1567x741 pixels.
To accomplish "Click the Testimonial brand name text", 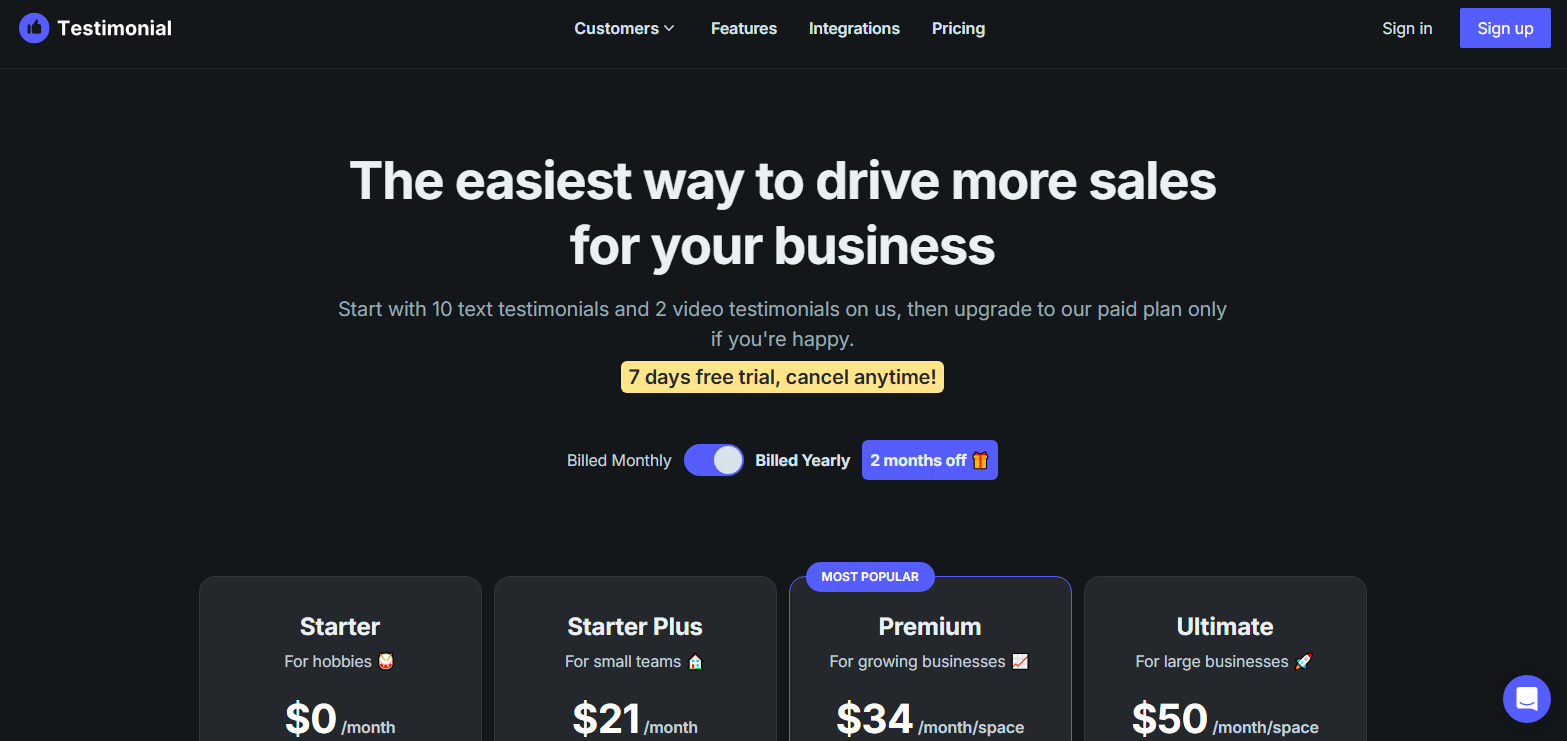I will 115,28.
